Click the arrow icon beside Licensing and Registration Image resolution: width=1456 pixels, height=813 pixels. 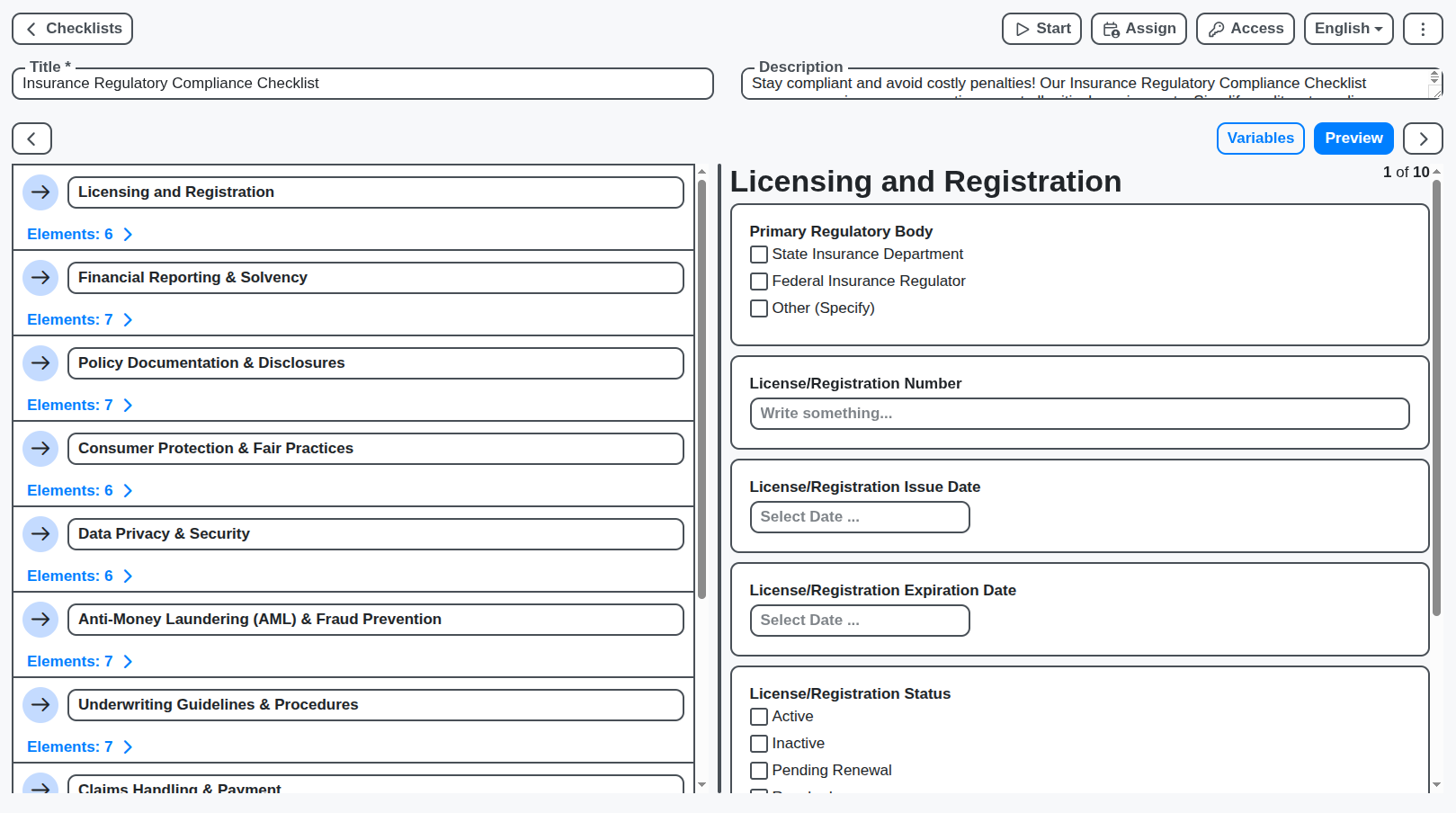click(40, 192)
